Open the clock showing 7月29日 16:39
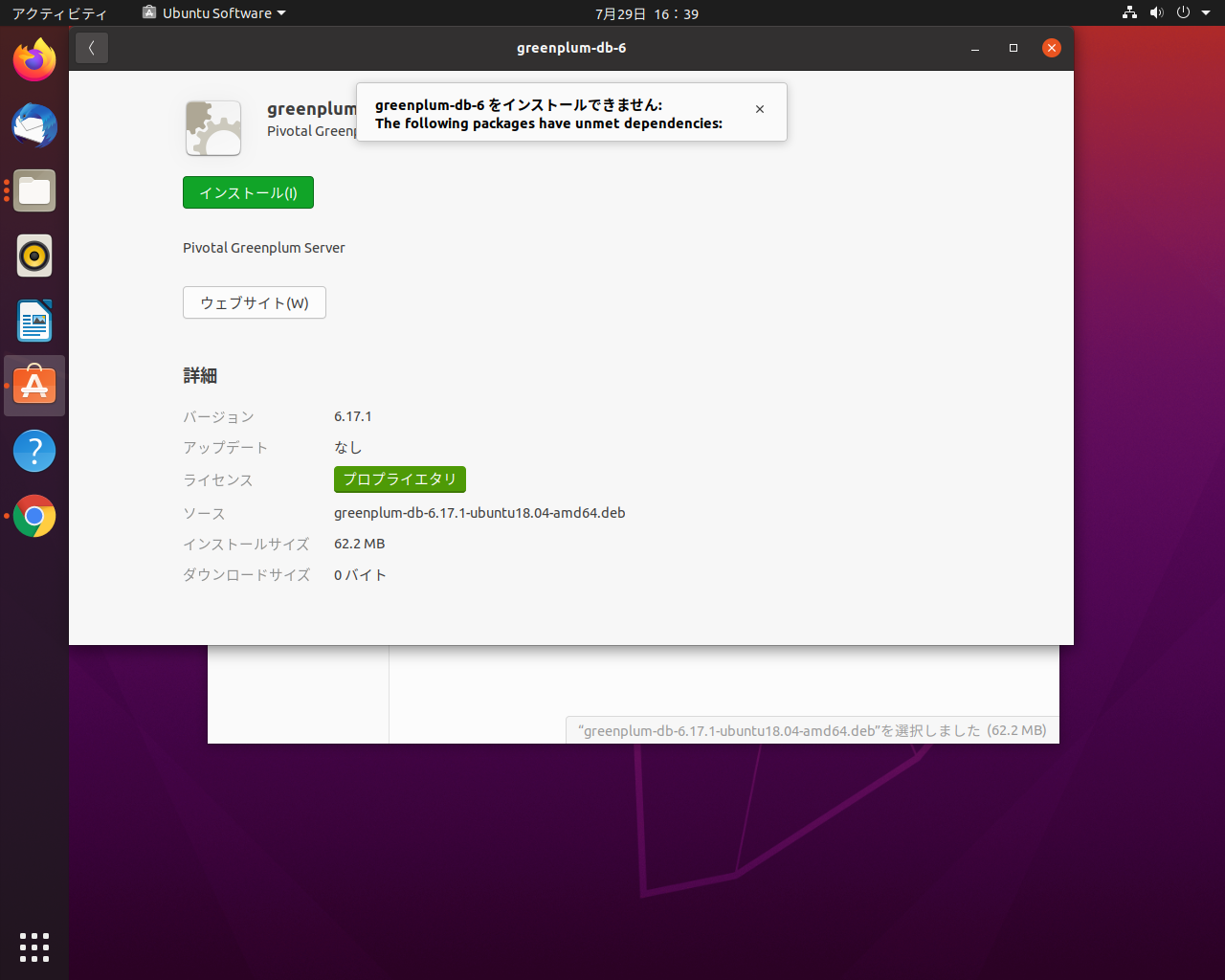The image size is (1225, 980). [x=647, y=13]
